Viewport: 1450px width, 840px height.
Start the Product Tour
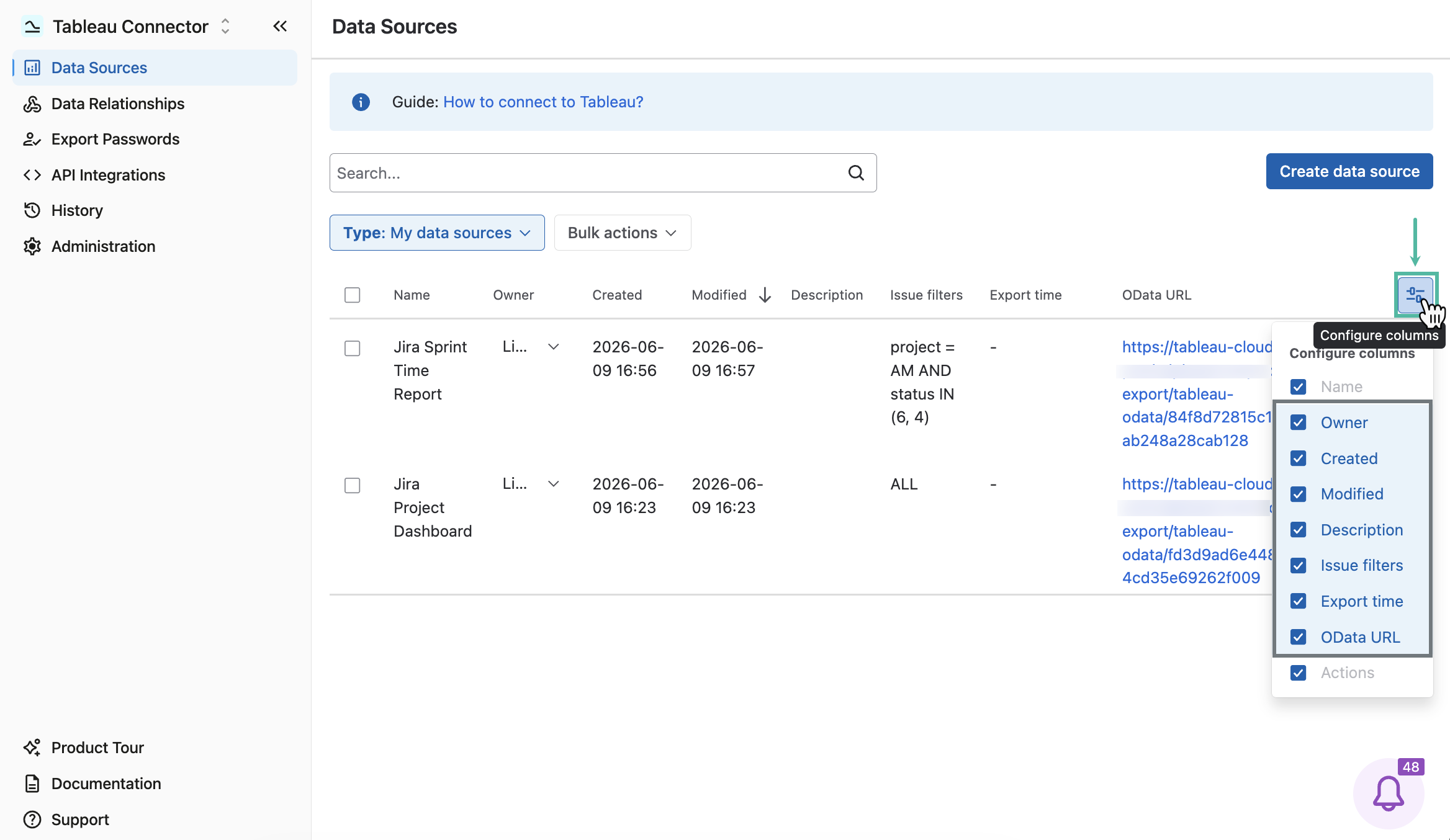coord(97,748)
